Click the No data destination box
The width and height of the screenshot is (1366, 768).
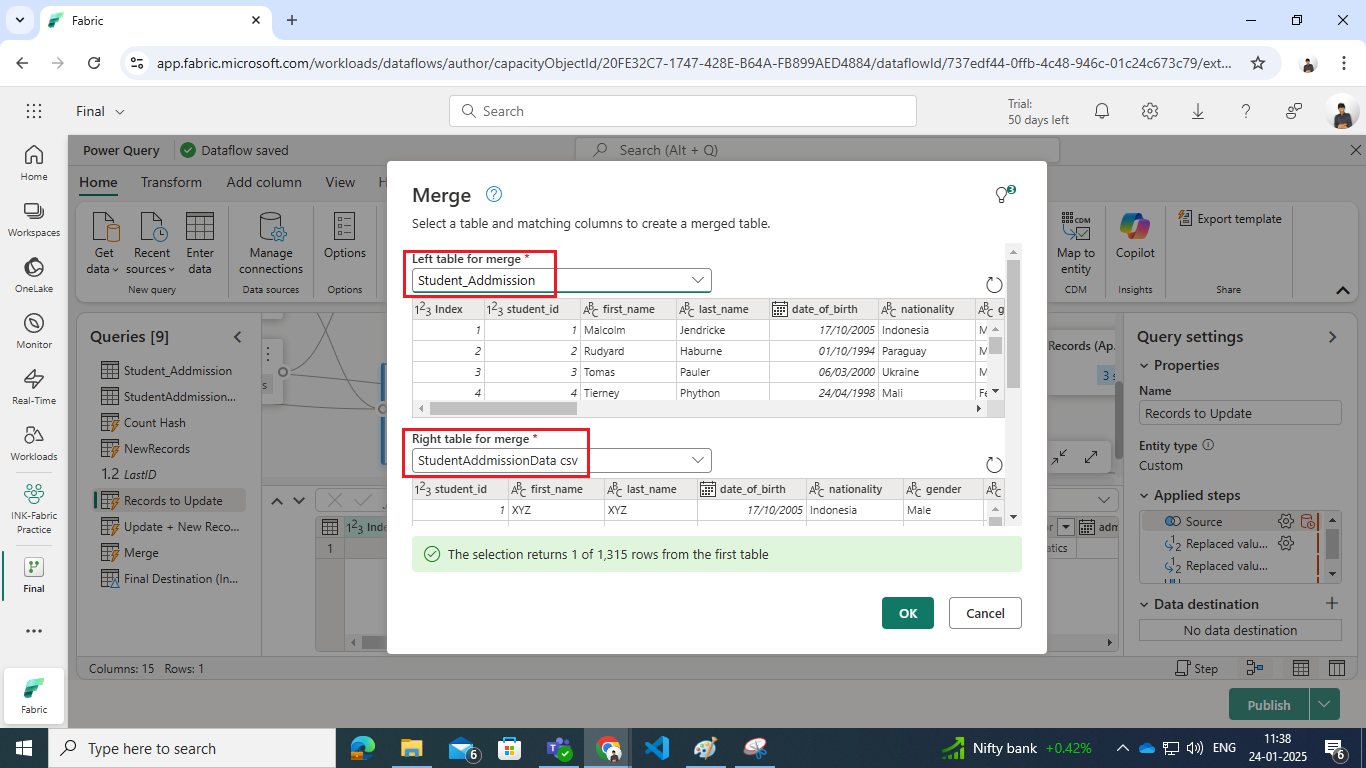1240,630
